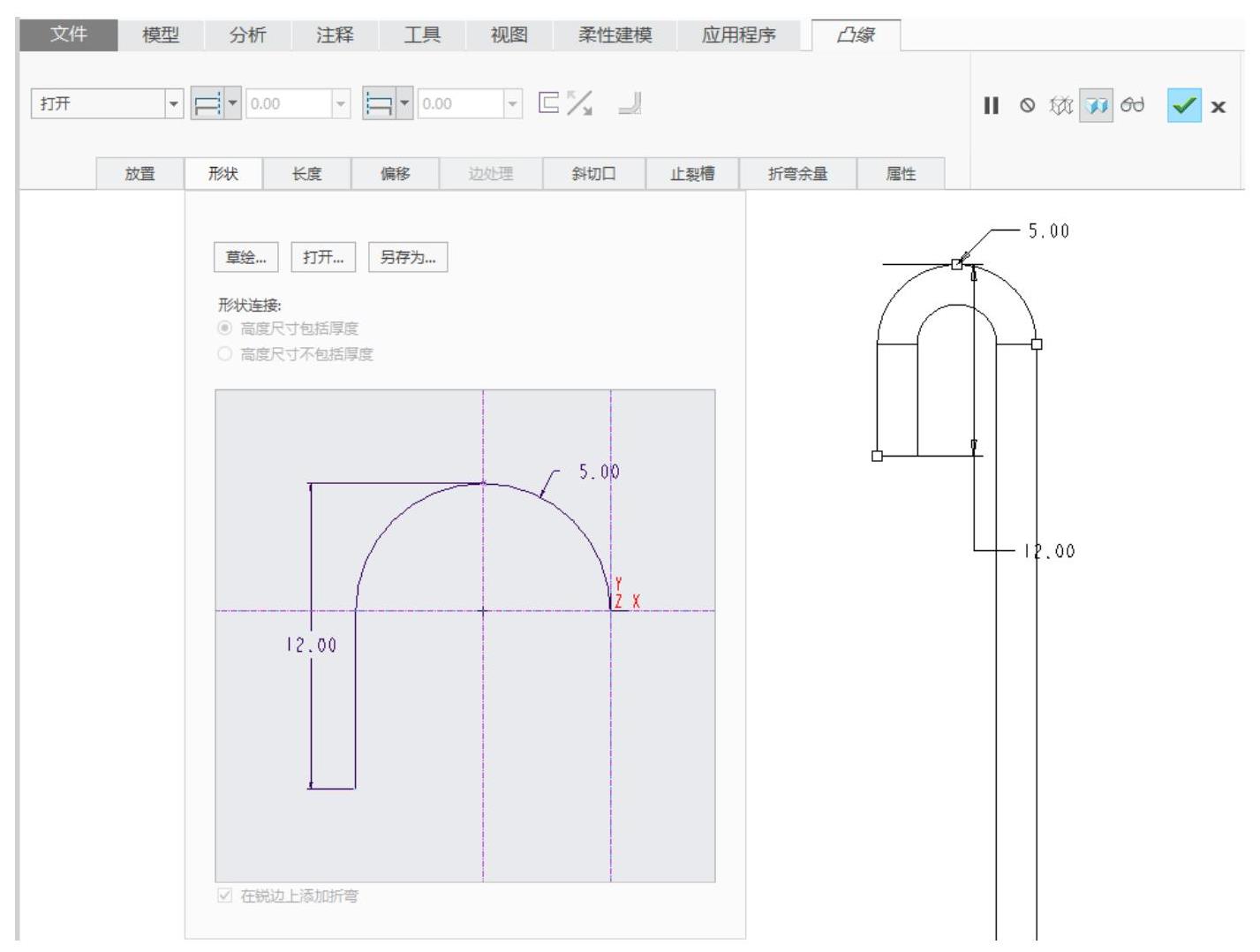
Task: Collapse the 形状 panel tab
Action: (223, 174)
